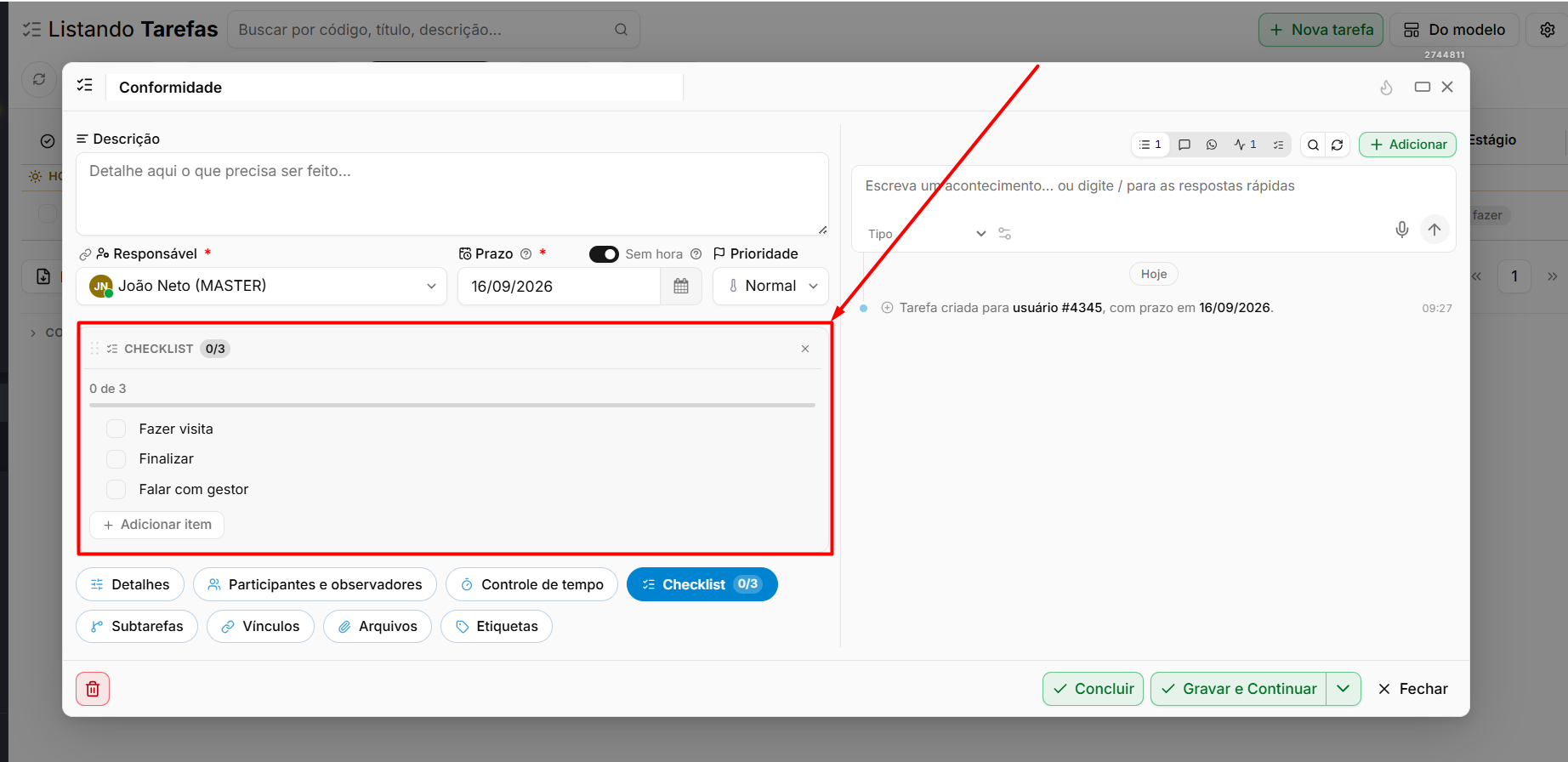Open the Arquivos tab
1568x762 pixels.
click(x=378, y=627)
